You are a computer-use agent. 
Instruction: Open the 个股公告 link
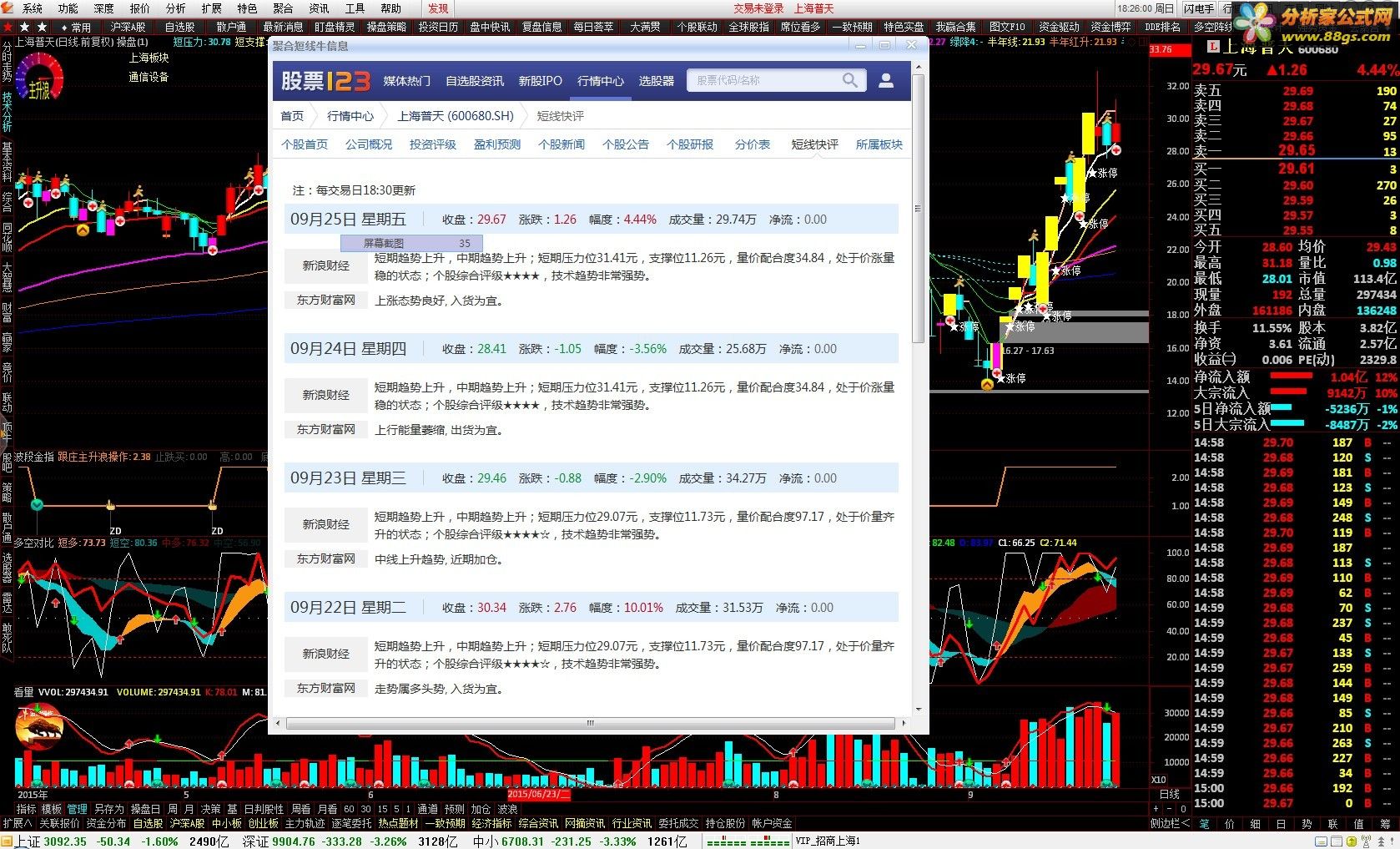click(626, 144)
